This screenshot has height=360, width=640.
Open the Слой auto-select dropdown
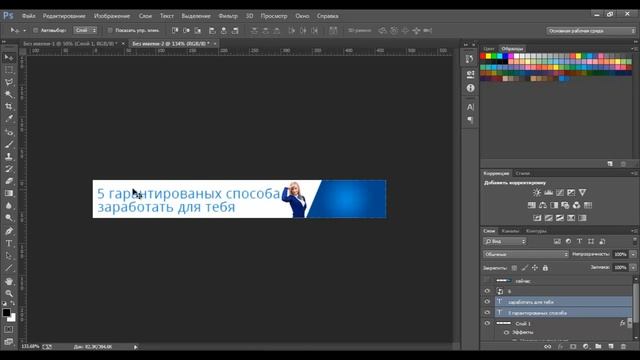click(x=85, y=30)
